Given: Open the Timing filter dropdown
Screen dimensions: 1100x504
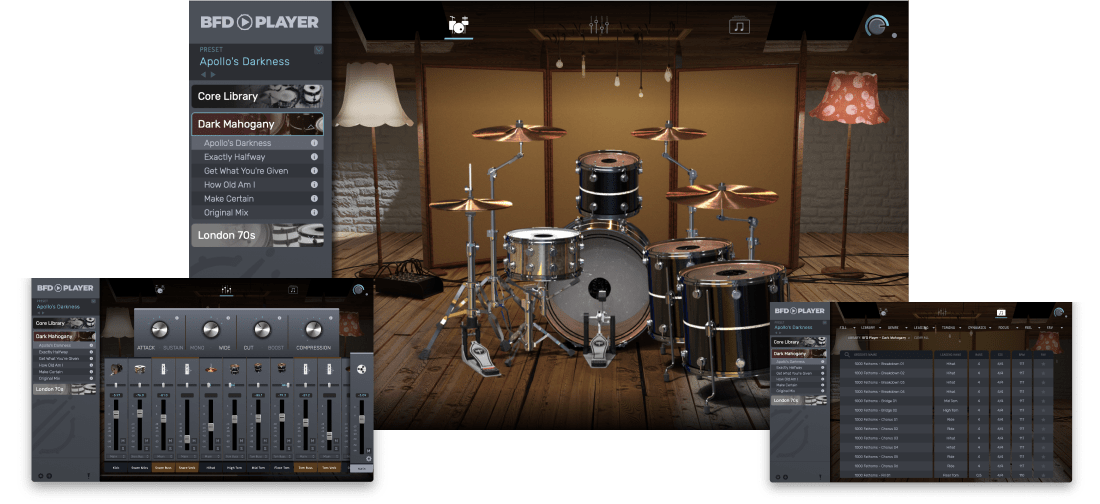Looking at the screenshot, I should click(951, 328).
